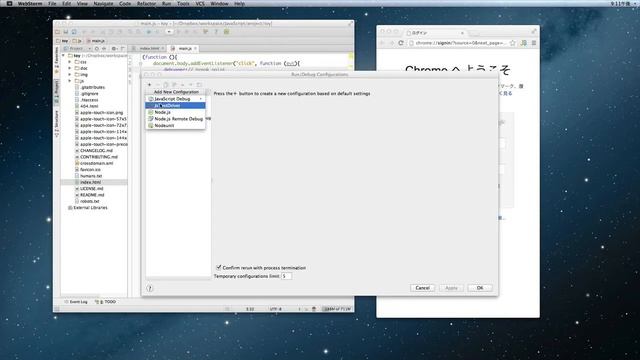
Task: Collapse the key project root node
Action: tap(63, 56)
